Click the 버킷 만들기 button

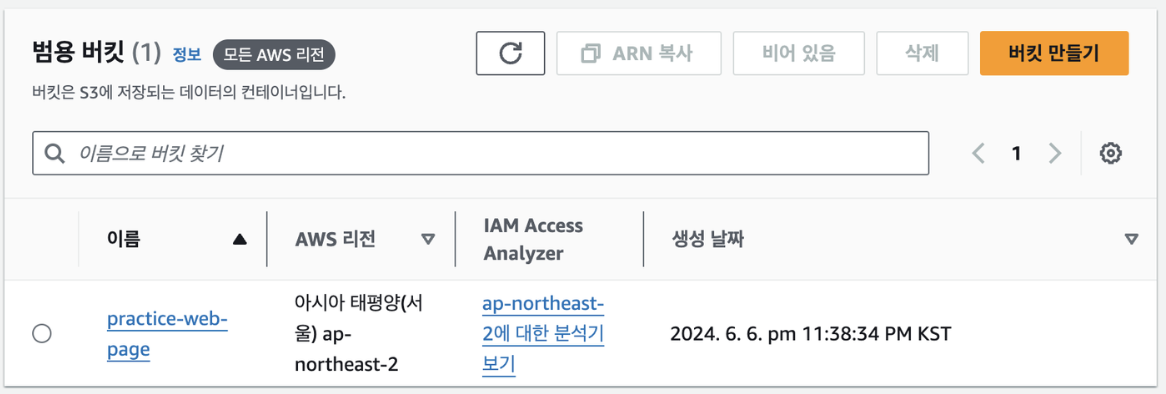point(1054,53)
